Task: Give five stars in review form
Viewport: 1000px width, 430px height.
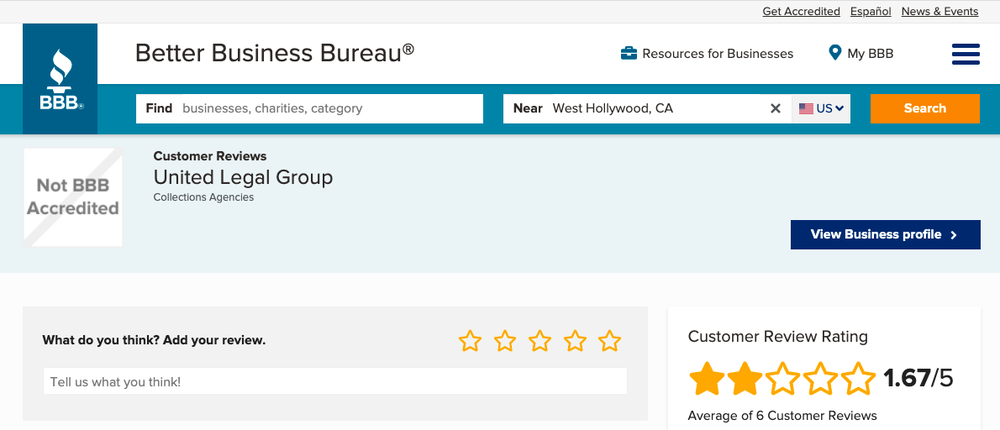Action: pyautogui.click(x=610, y=341)
